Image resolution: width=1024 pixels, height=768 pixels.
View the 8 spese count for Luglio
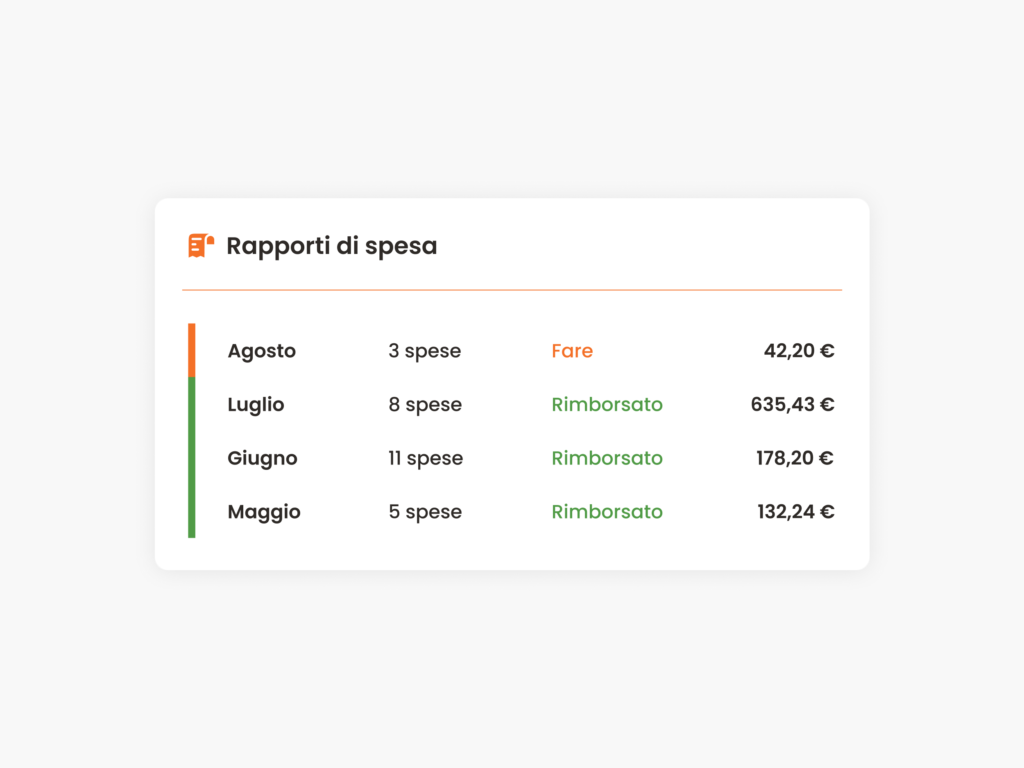click(425, 405)
